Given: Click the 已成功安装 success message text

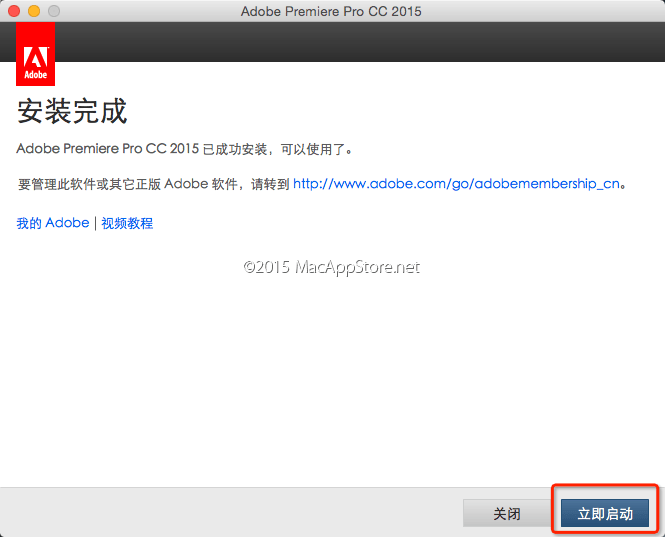Looking at the screenshot, I should coord(237,149).
